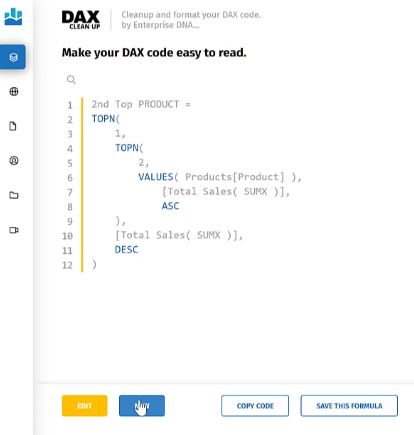414x435 pixels.
Task: Click the COPY CODE button
Action: pos(255,406)
